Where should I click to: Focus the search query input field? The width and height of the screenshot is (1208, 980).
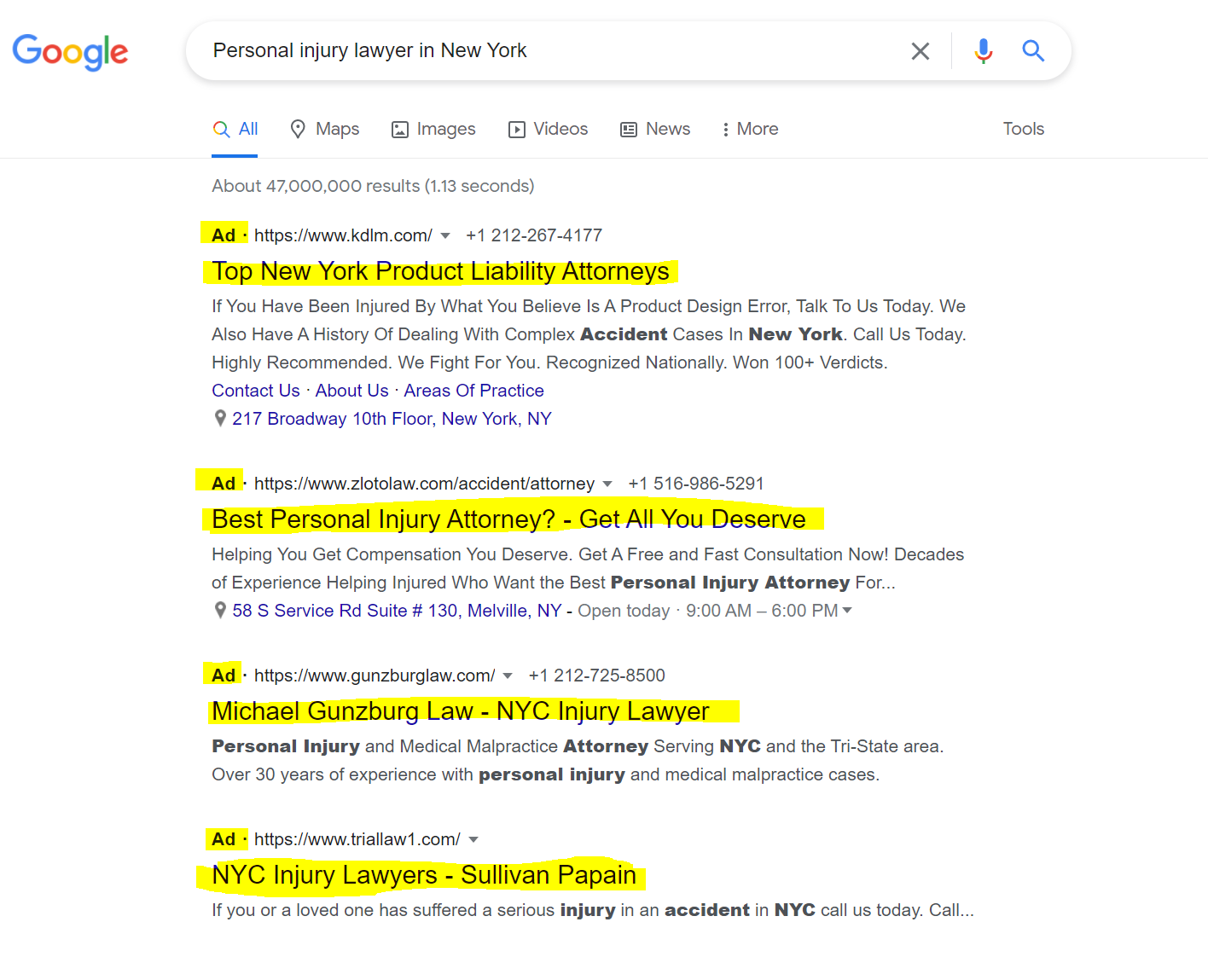point(546,51)
